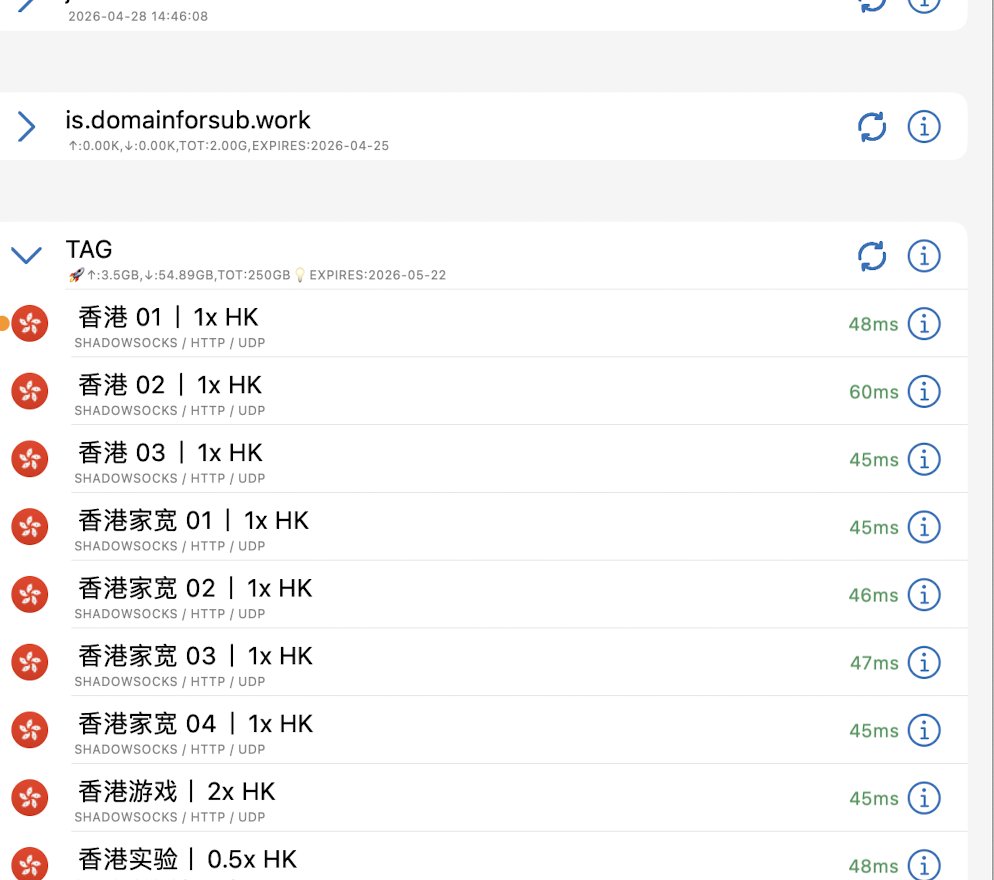Select the 香港家宽 01 | 1x HK node
Viewport: 994px width, 880px height.
[x=484, y=527]
